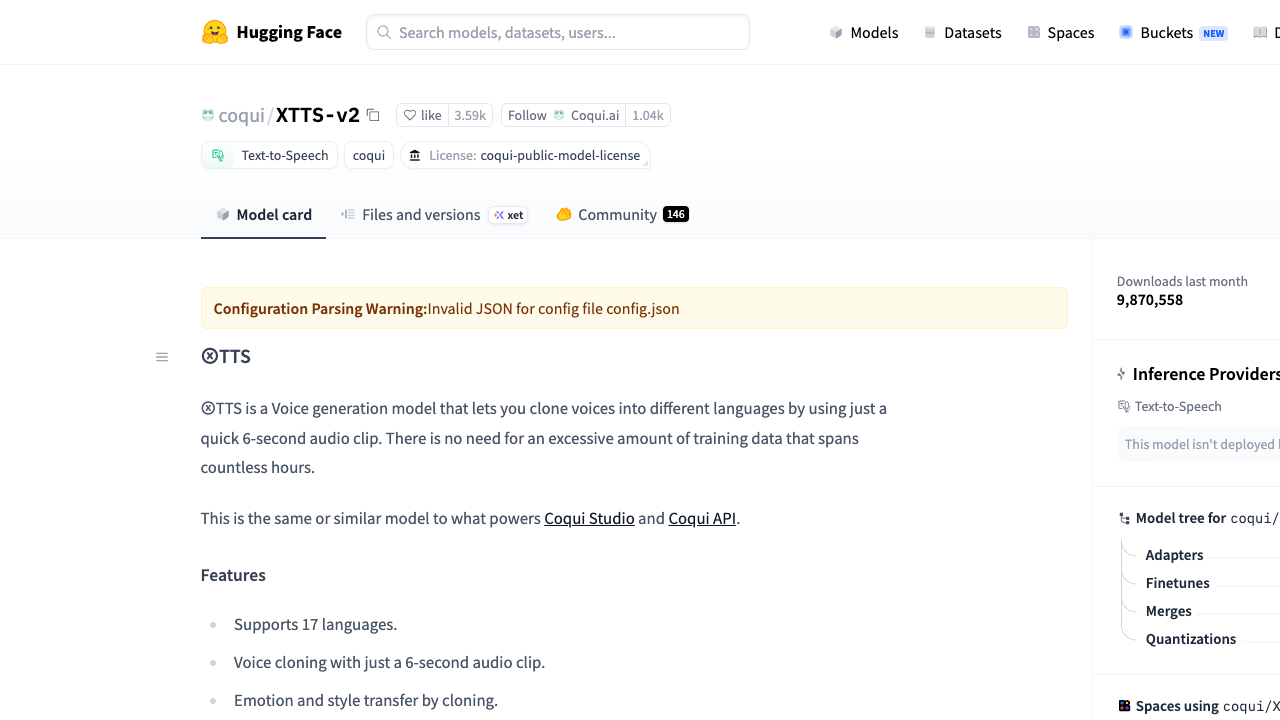Click the Inference Providers heading

click(x=1206, y=374)
